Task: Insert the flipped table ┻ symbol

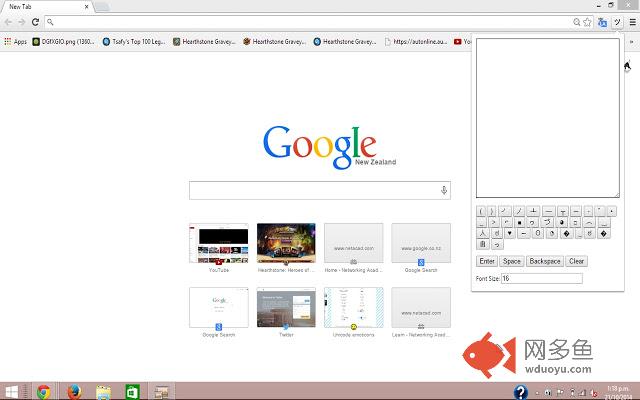Action: pyautogui.click(x=533, y=211)
